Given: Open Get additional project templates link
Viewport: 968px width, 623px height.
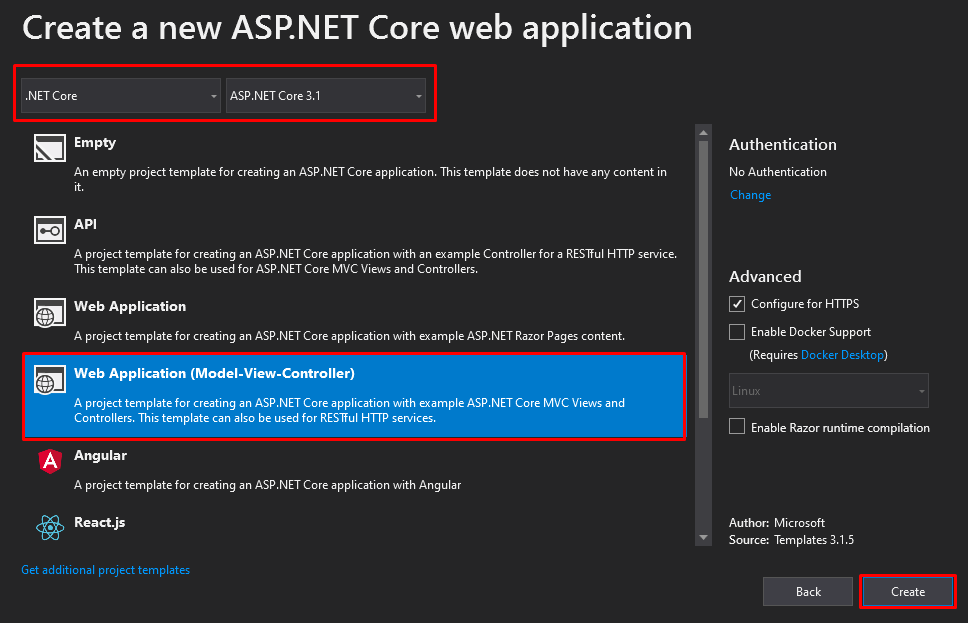Looking at the screenshot, I should coord(106,570).
